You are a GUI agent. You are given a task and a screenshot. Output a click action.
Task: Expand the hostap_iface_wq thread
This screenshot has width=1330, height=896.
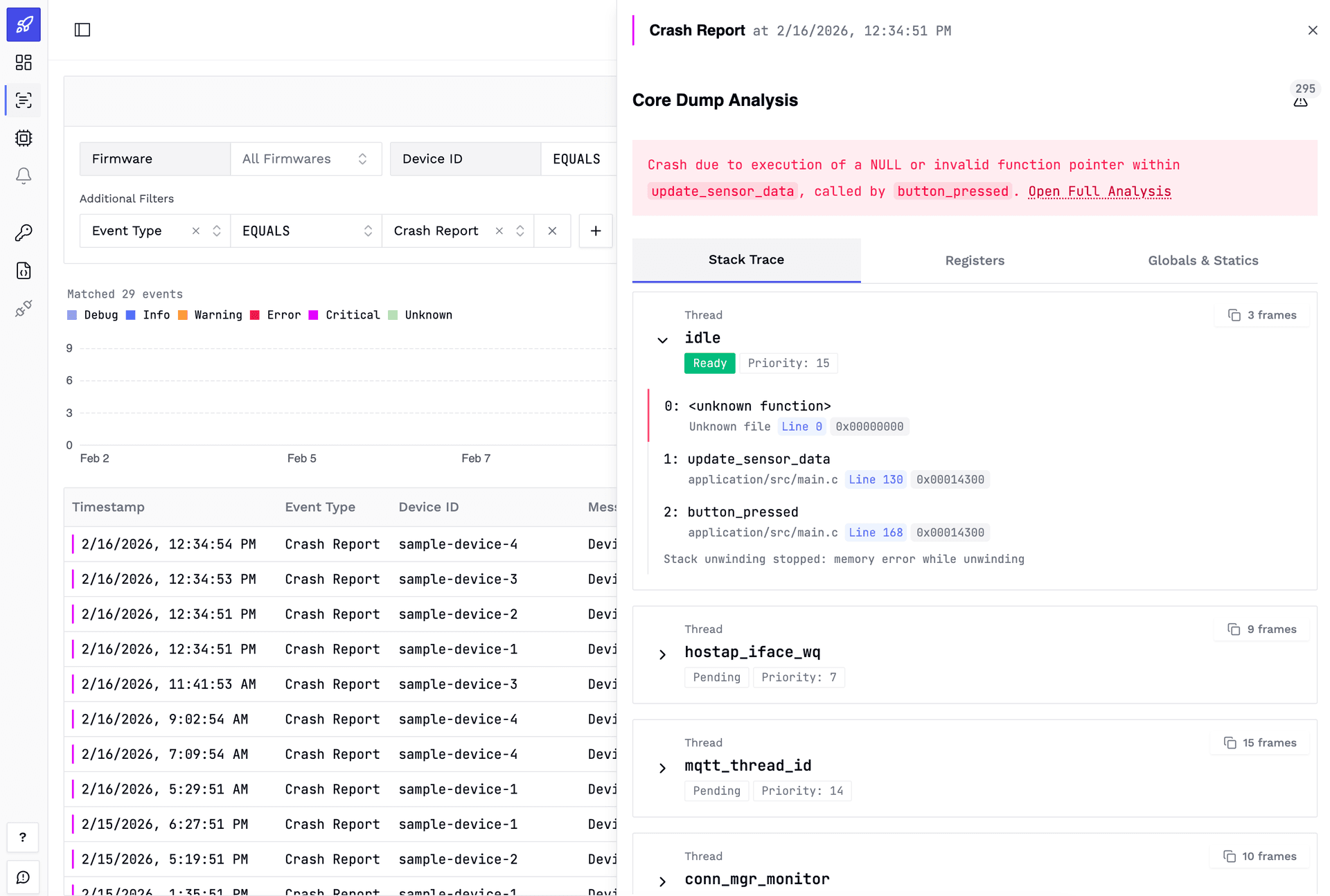click(x=663, y=654)
